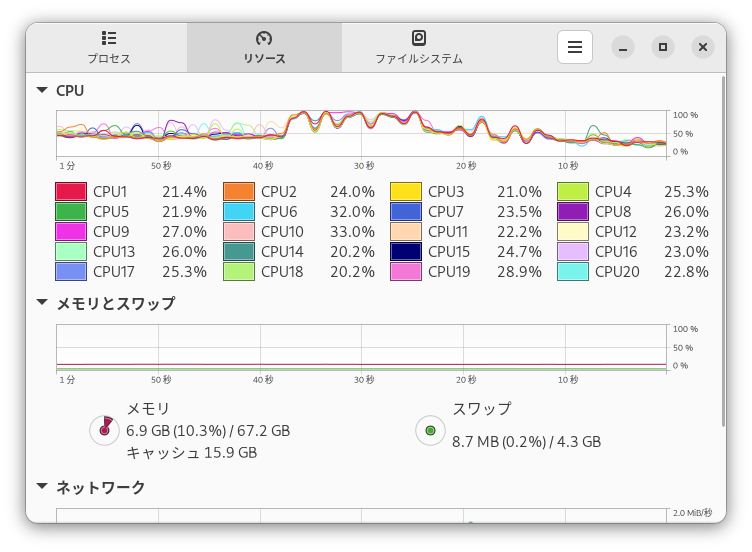Image resolution: width=752 pixels, height=552 pixels.
Task: Pick a new color for CPU15
Action: point(406,251)
